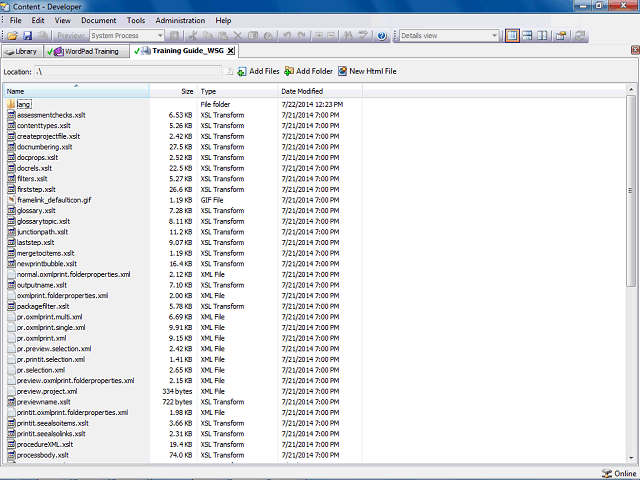Select the pr.oxmlprint.multi.xml file
Viewport: 640px width, 480px height.
click(x=49, y=317)
